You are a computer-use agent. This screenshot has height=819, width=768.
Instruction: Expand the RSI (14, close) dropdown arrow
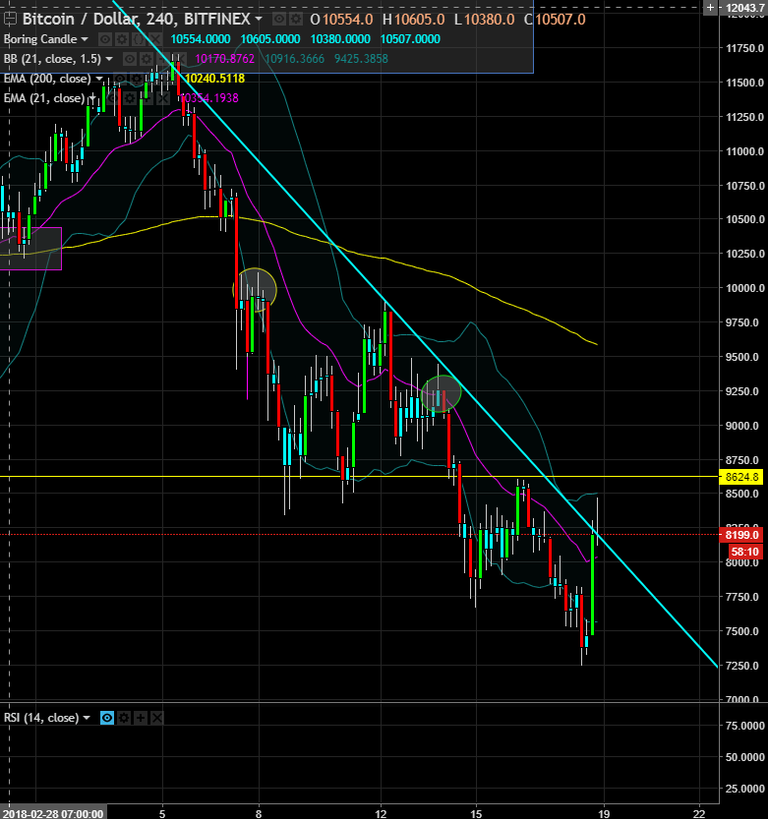[86, 718]
